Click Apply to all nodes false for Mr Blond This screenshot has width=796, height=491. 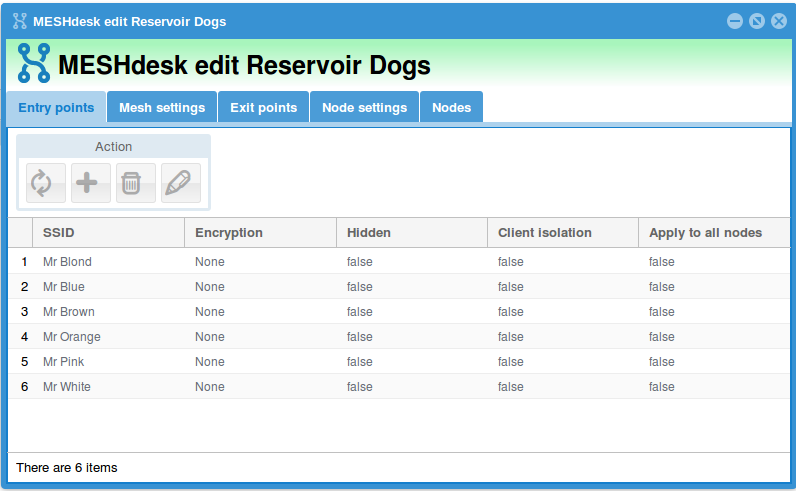point(714,261)
